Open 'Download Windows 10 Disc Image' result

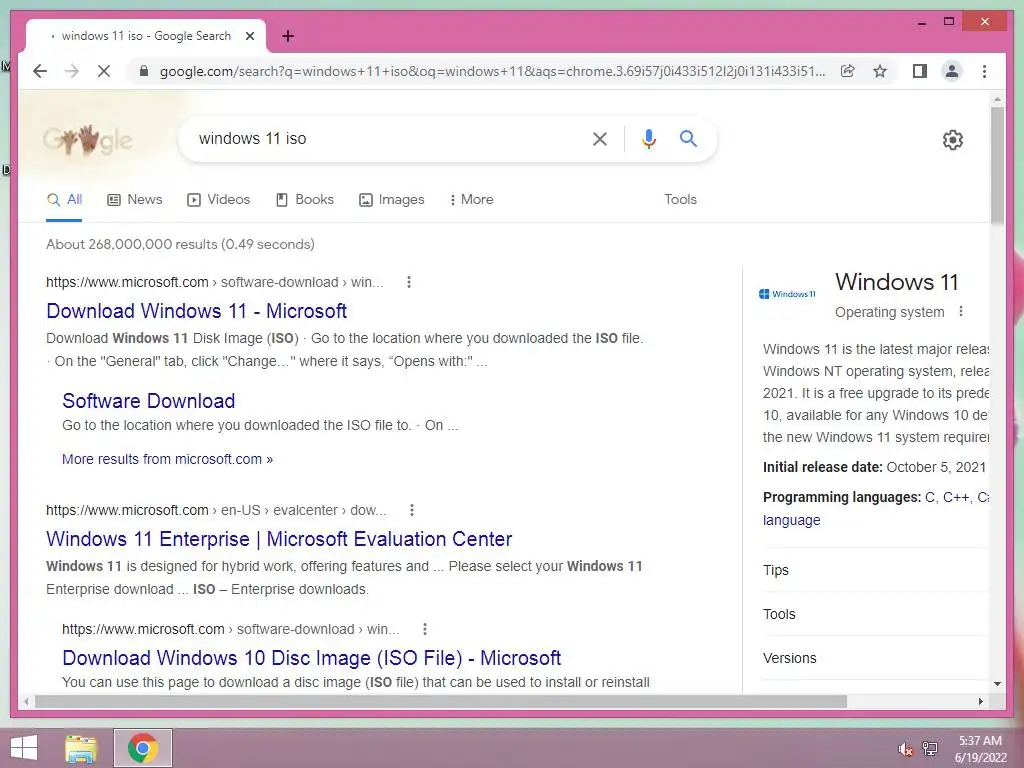tap(312, 658)
